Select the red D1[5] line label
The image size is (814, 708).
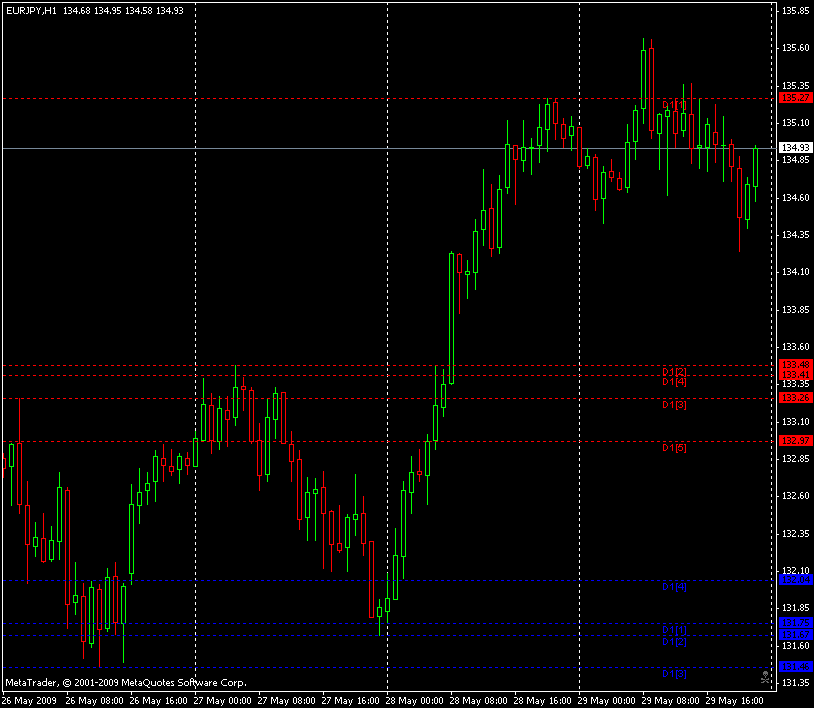pos(674,447)
